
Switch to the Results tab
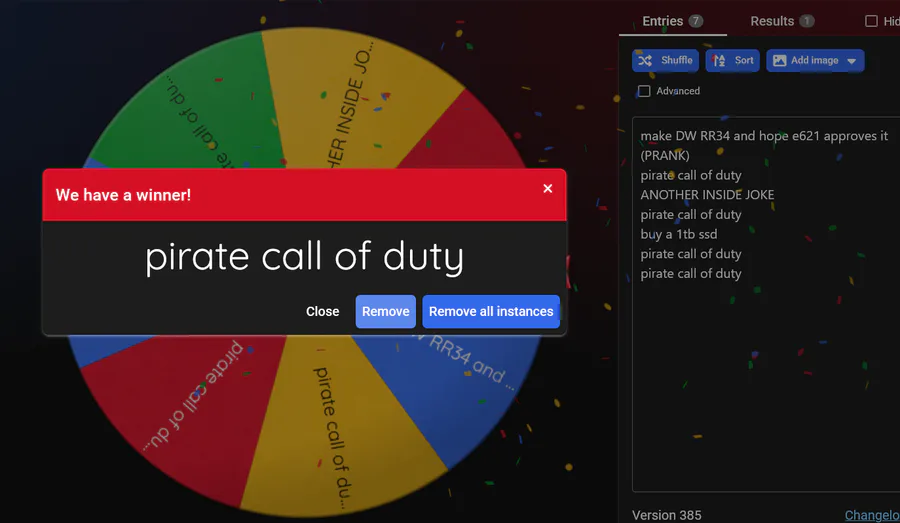(782, 21)
